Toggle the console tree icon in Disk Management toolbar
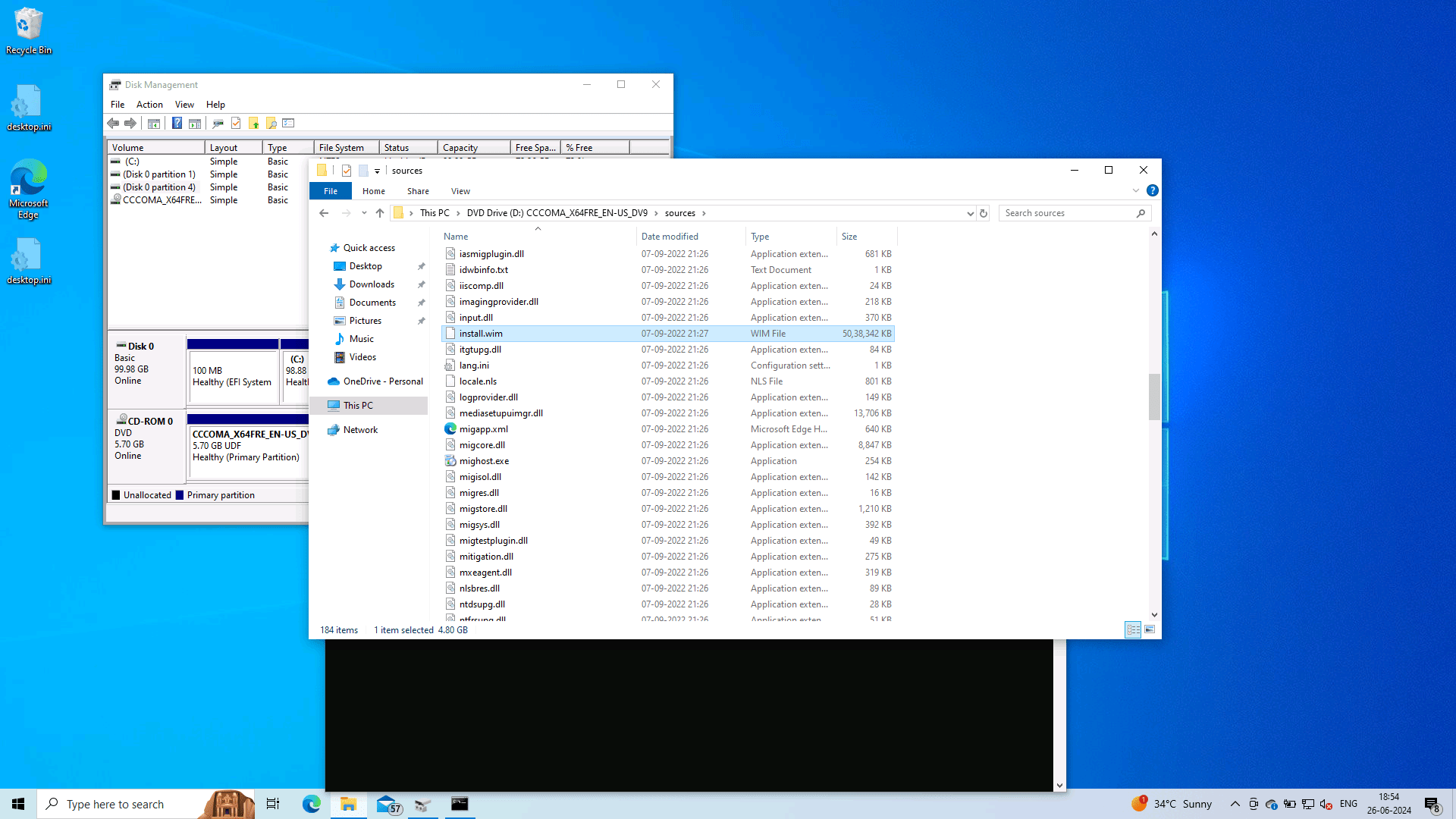 tap(154, 124)
